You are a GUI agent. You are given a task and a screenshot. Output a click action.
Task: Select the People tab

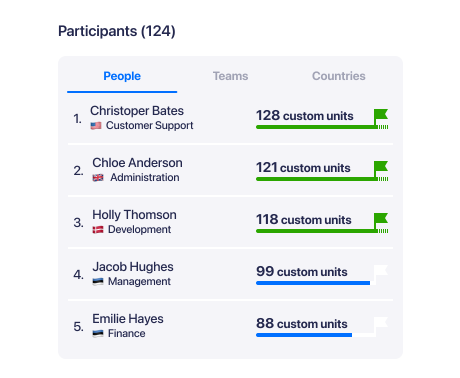122,76
